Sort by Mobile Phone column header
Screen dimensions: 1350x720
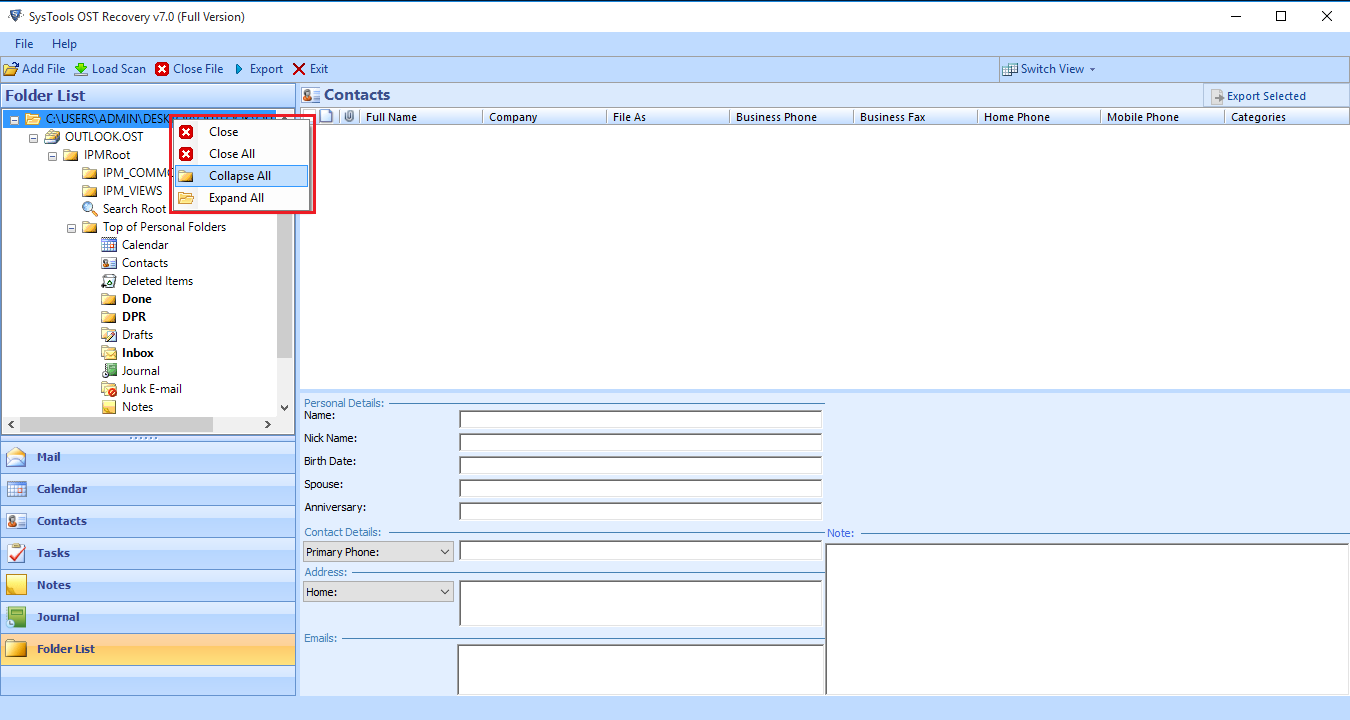coord(1162,117)
